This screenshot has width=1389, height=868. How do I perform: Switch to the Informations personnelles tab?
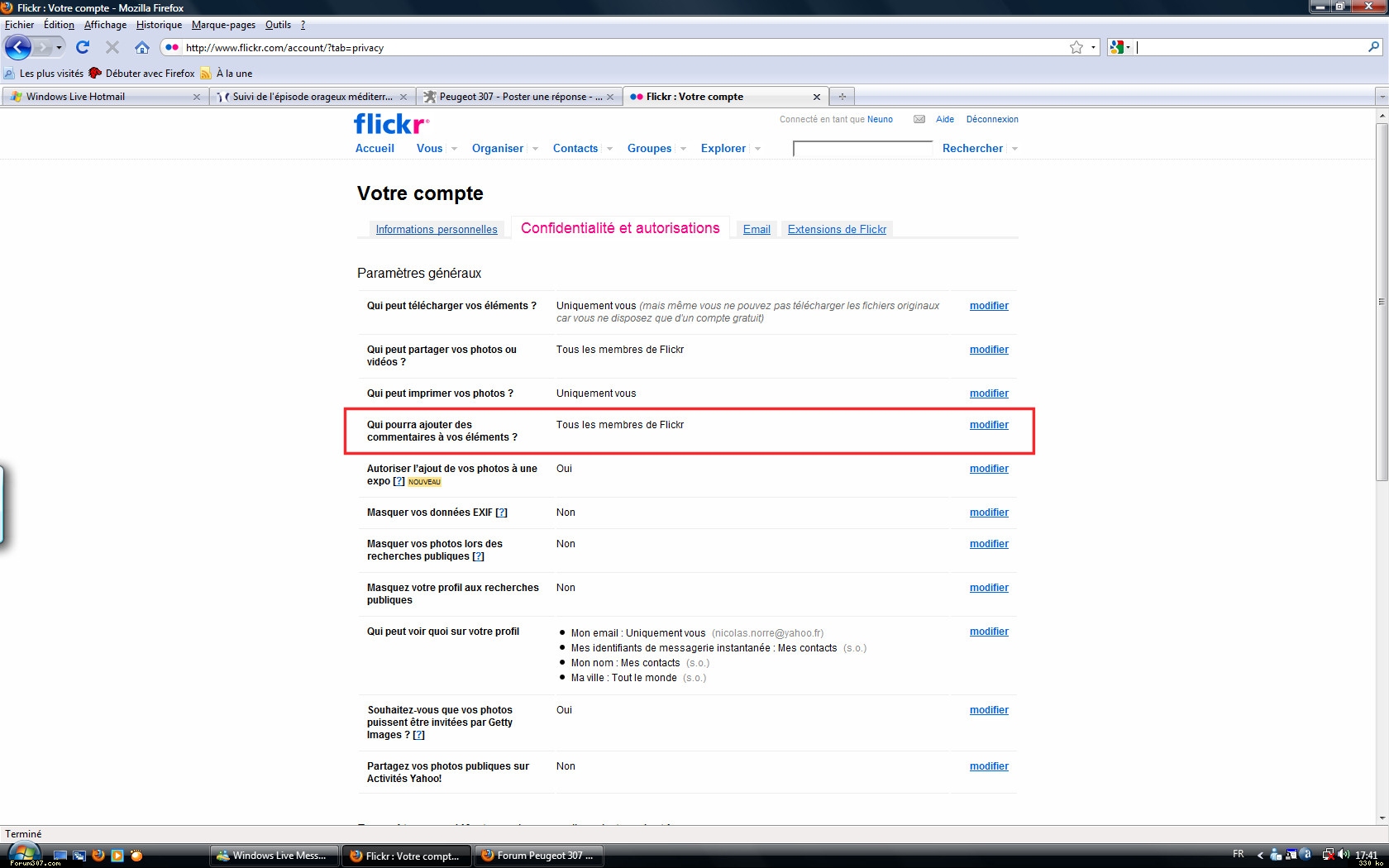437,230
